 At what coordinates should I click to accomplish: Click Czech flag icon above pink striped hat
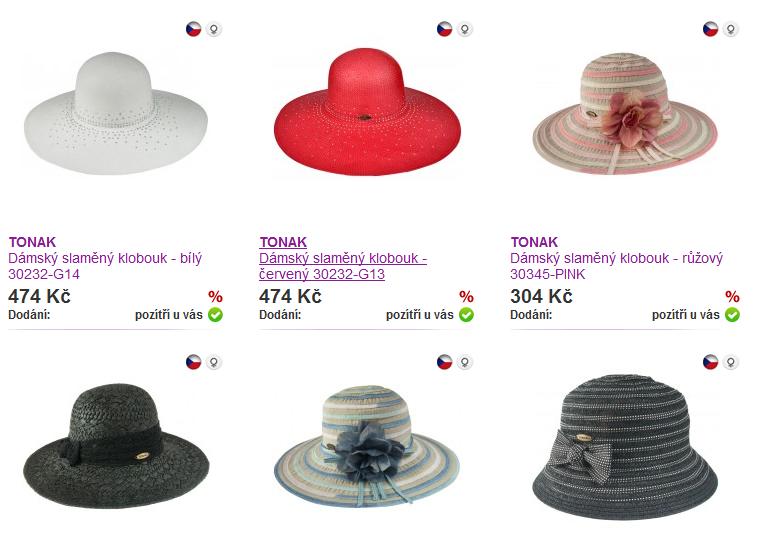pos(710,29)
